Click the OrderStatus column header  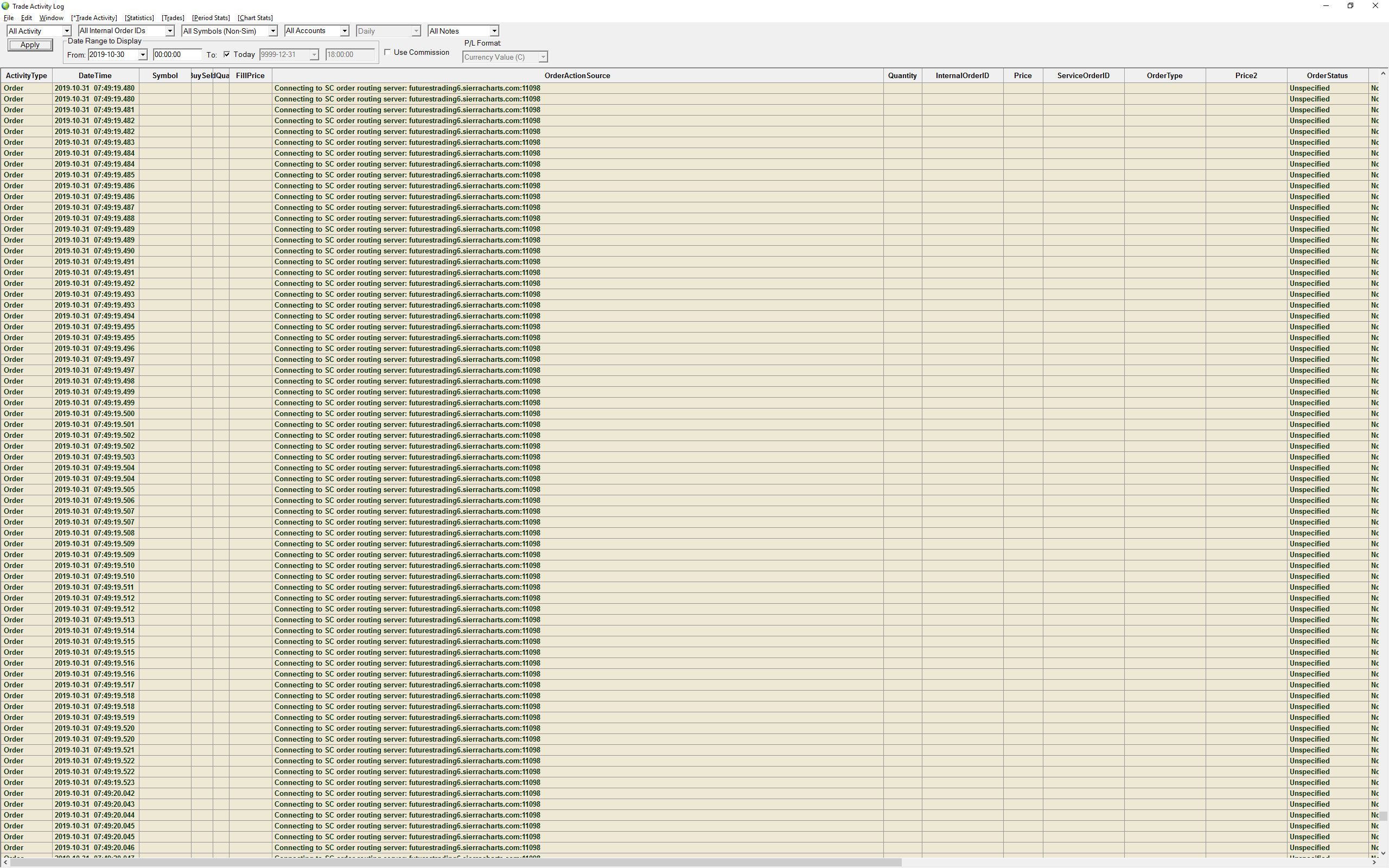click(x=1327, y=76)
